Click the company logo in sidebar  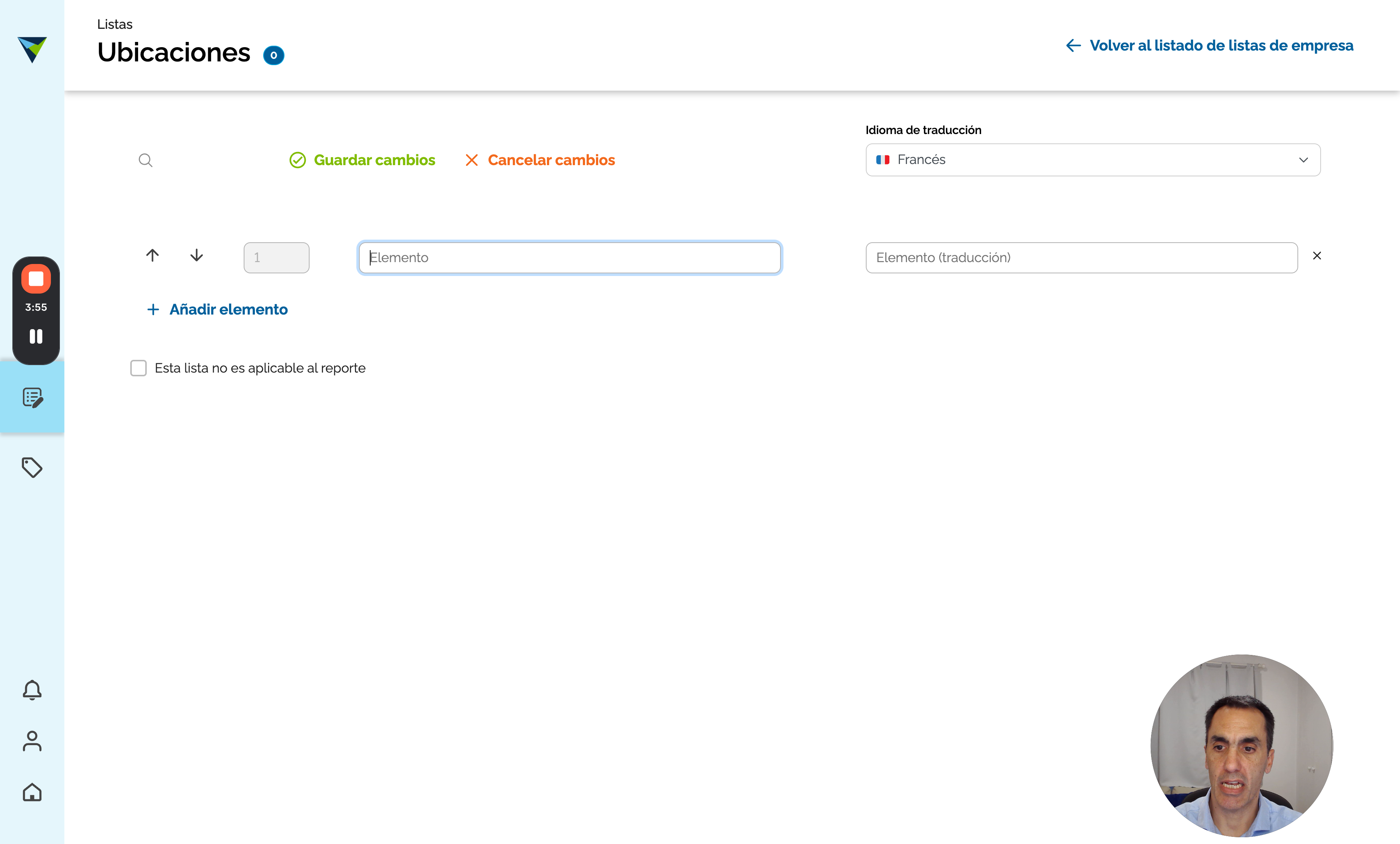pos(33,50)
